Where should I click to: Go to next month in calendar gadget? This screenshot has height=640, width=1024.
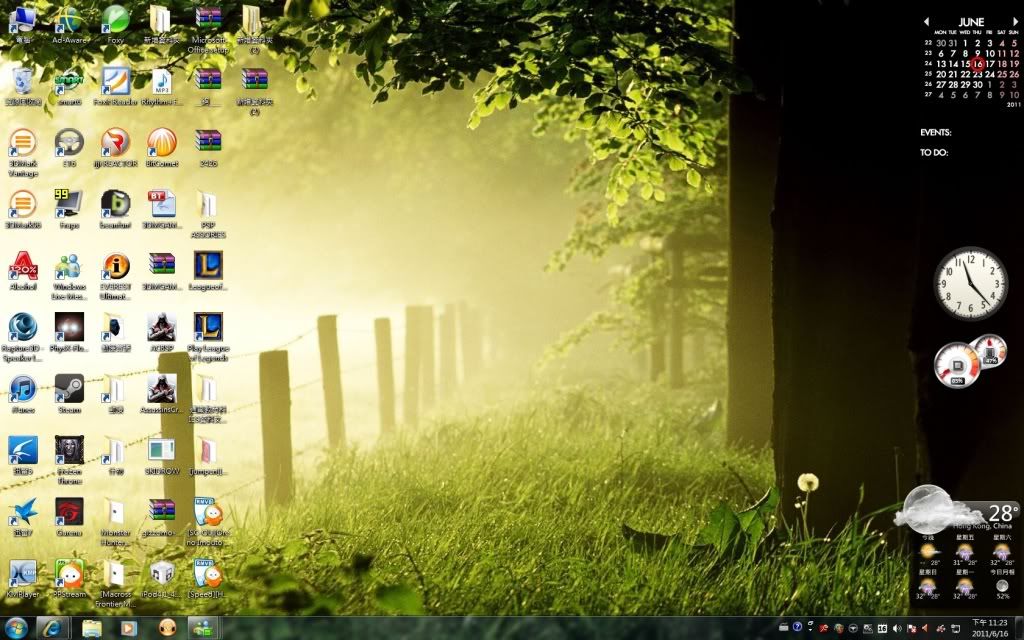tap(1015, 21)
